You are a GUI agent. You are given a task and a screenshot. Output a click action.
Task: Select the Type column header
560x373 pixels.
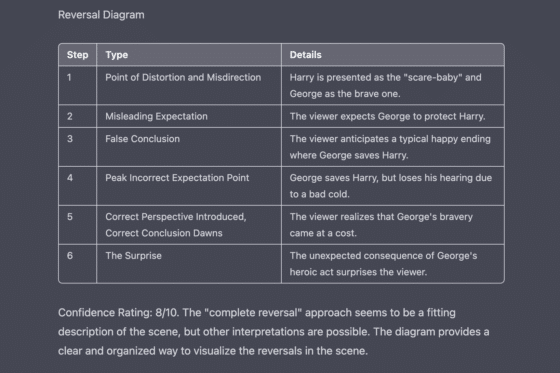[x=189, y=55]
